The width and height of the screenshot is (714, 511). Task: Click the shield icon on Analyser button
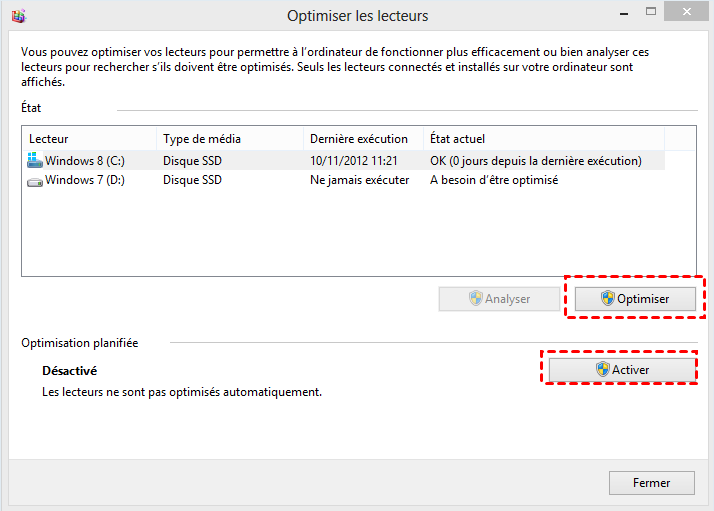point(476,299)
